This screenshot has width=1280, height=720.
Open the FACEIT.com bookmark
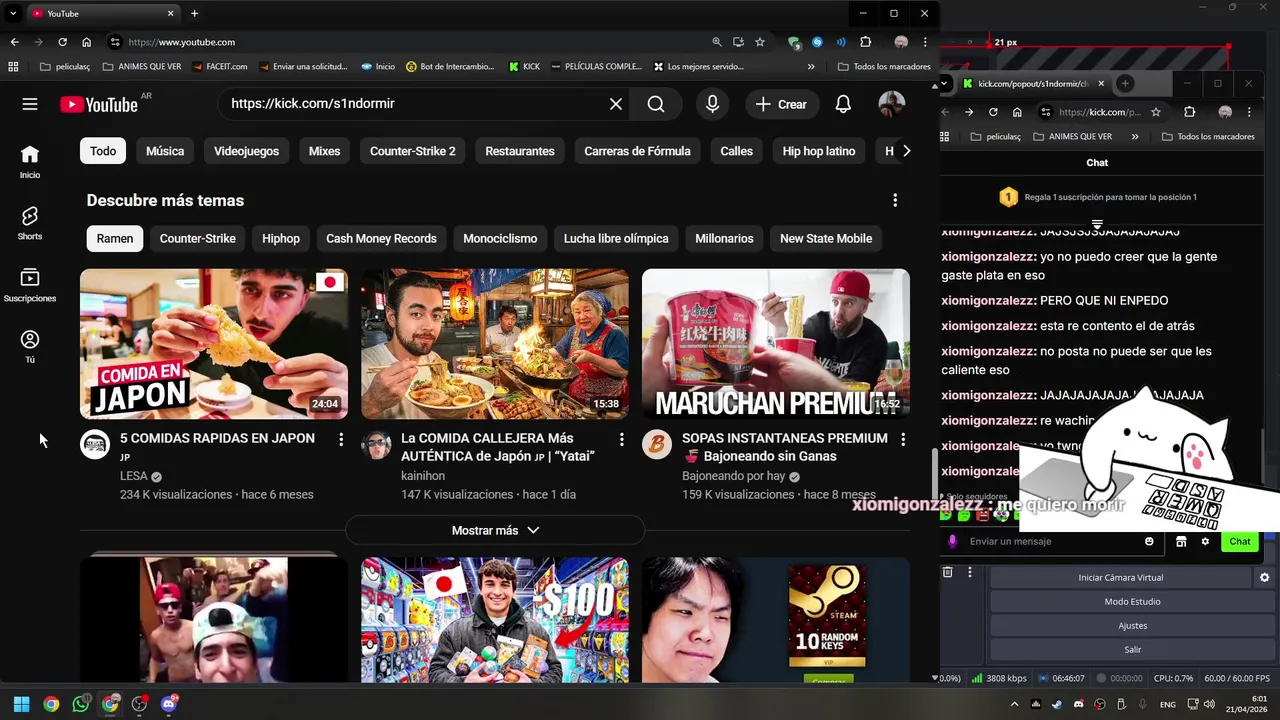coord(220,67)
